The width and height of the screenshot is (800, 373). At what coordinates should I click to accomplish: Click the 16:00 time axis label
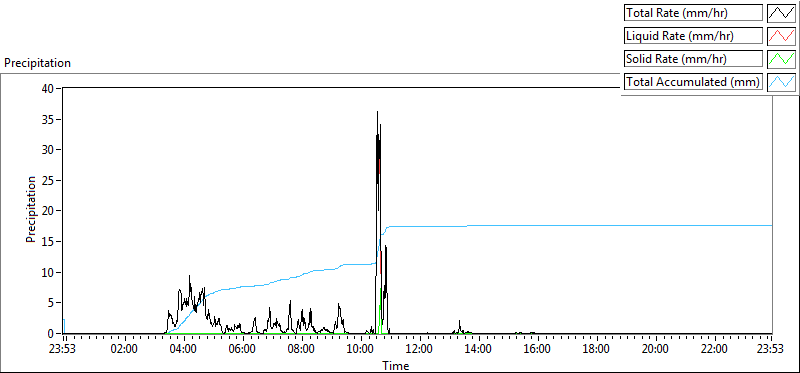(x=537, y=350)
